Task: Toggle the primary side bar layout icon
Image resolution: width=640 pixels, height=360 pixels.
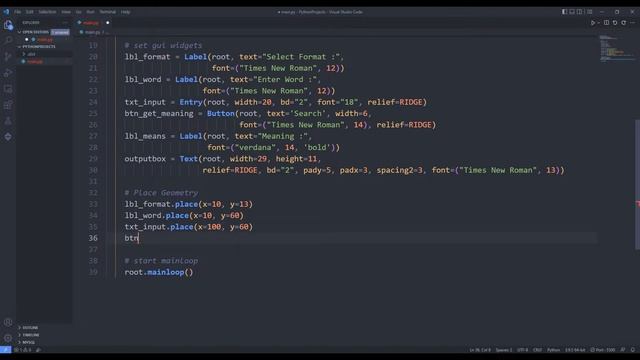Action: [564, 12]
